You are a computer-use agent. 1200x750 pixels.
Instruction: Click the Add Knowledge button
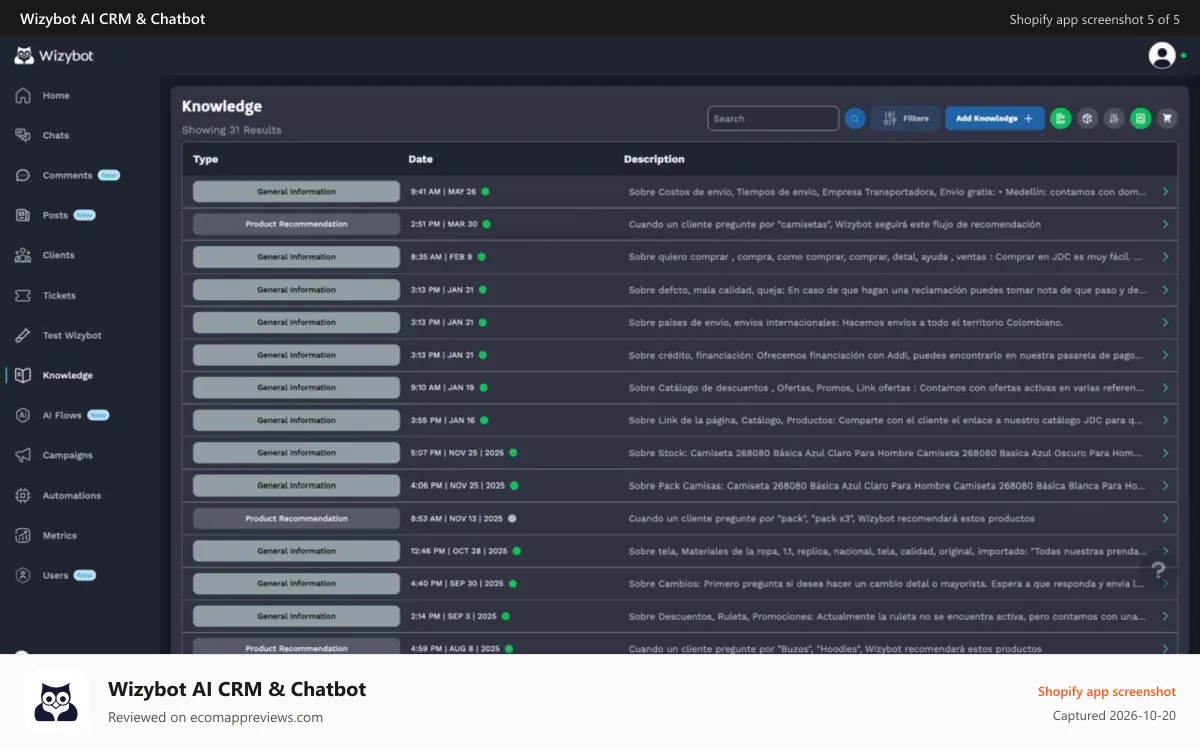click(x=995, y=119)
